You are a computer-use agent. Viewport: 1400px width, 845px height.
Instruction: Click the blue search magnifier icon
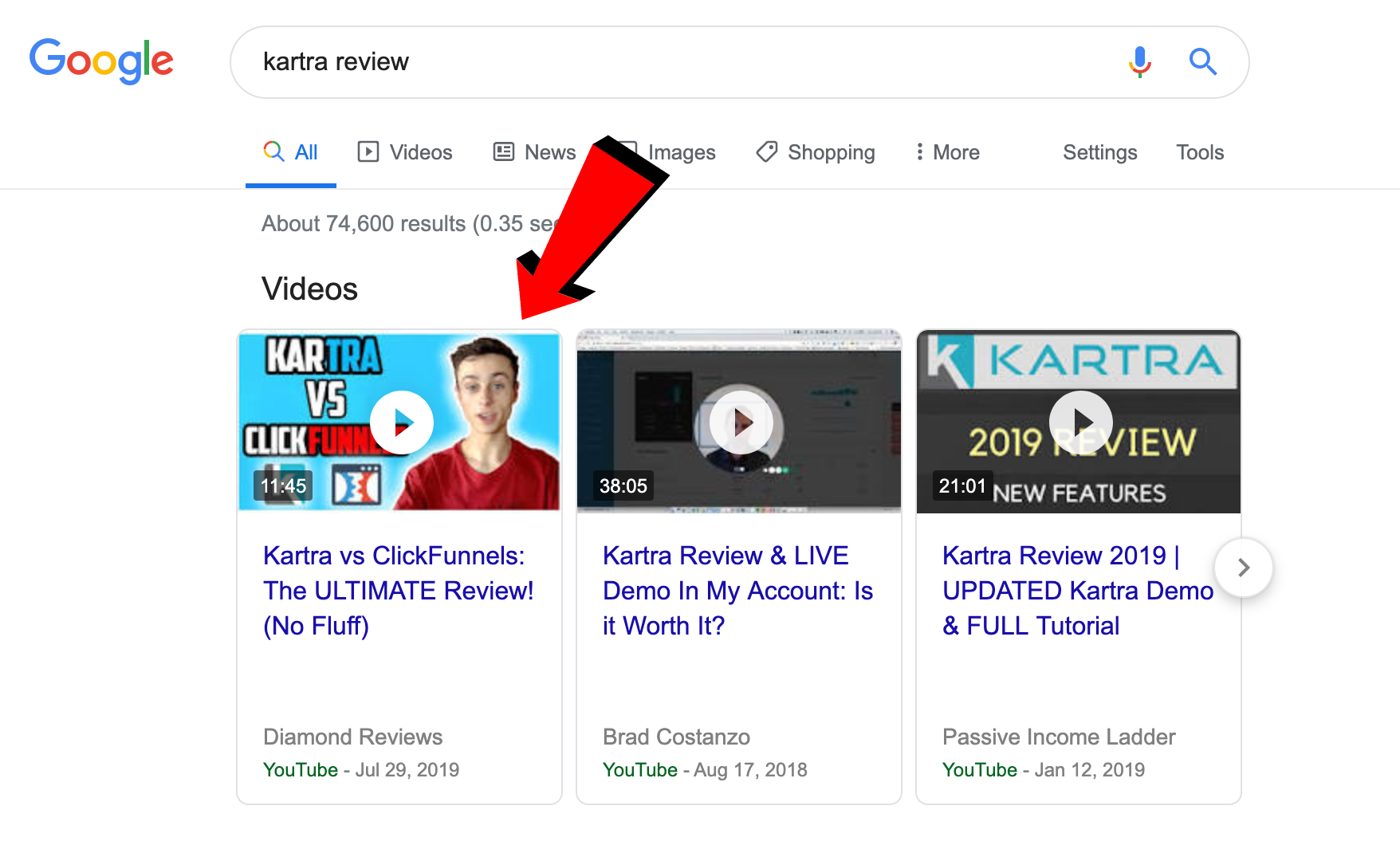click(1202, 61)
